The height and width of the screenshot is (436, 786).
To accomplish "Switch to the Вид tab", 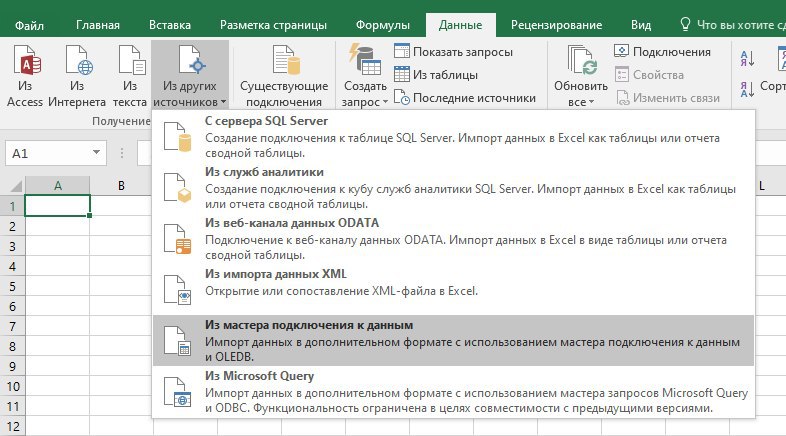I will 641,25.
